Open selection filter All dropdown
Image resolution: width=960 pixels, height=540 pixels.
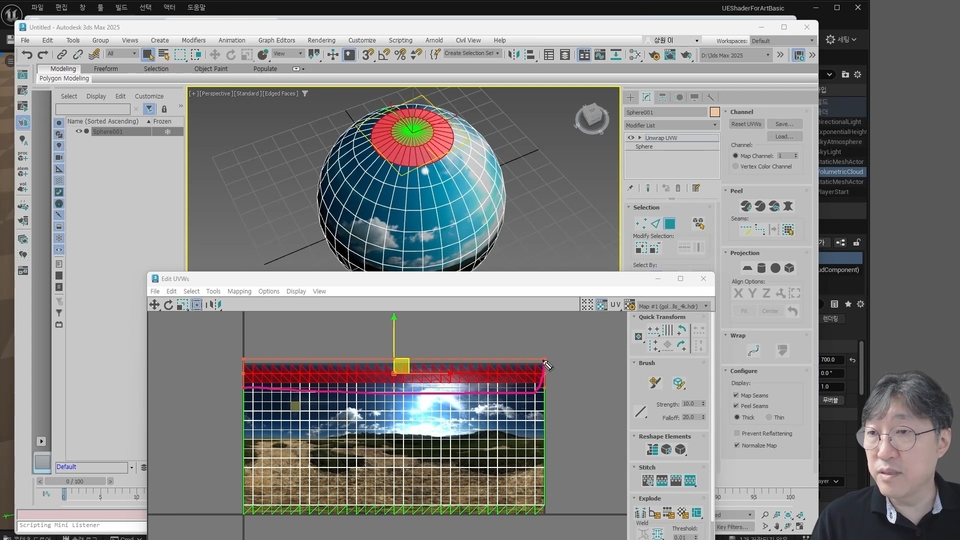pos(121,54)
